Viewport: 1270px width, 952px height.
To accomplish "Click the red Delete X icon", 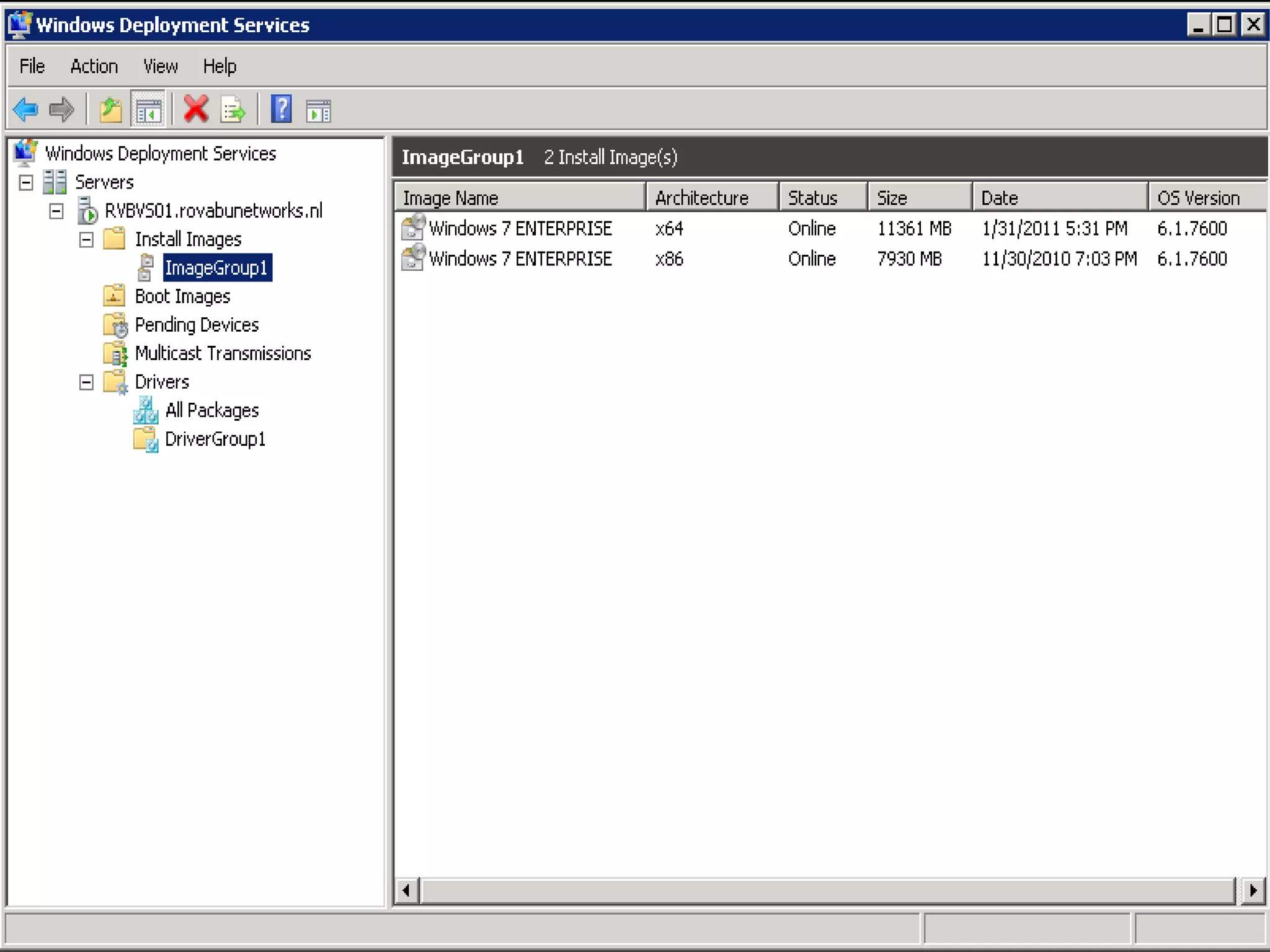I will [x=196, y=110].
